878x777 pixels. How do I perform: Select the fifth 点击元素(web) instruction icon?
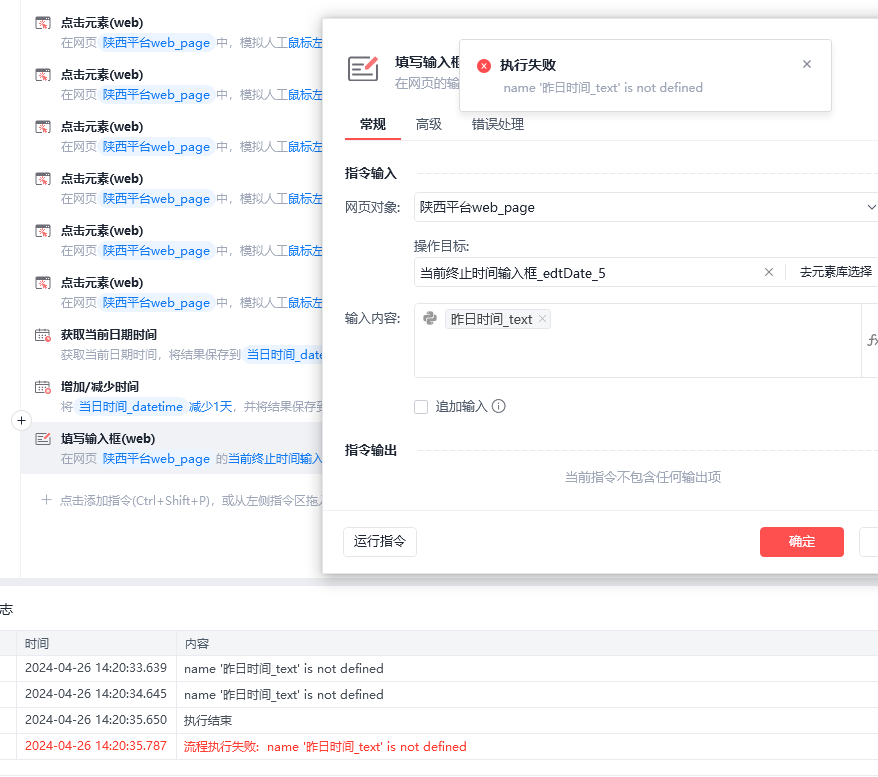click(x=43, y=231)
